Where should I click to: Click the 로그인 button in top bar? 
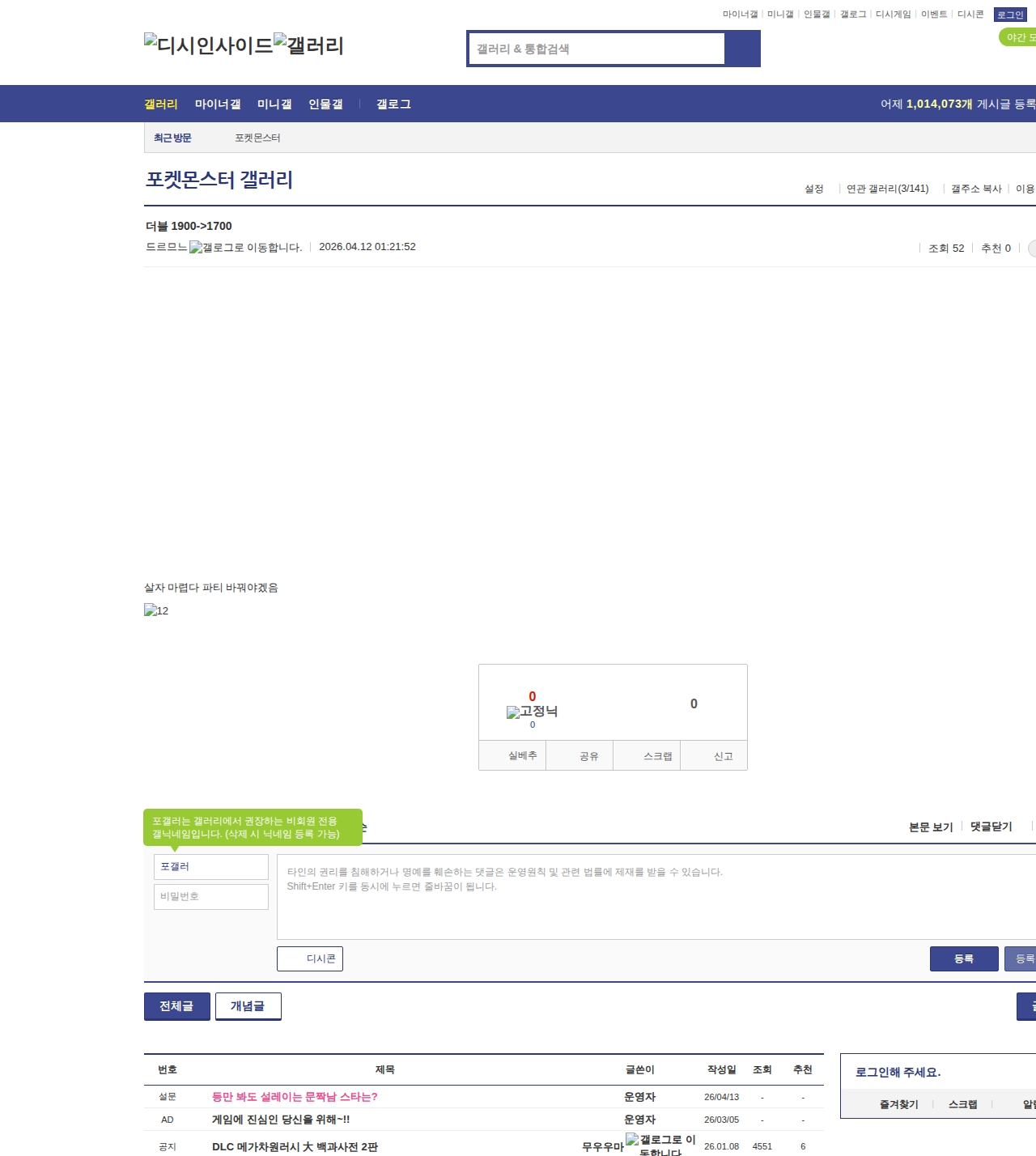pyautogui.click(x=1010, y=15)
